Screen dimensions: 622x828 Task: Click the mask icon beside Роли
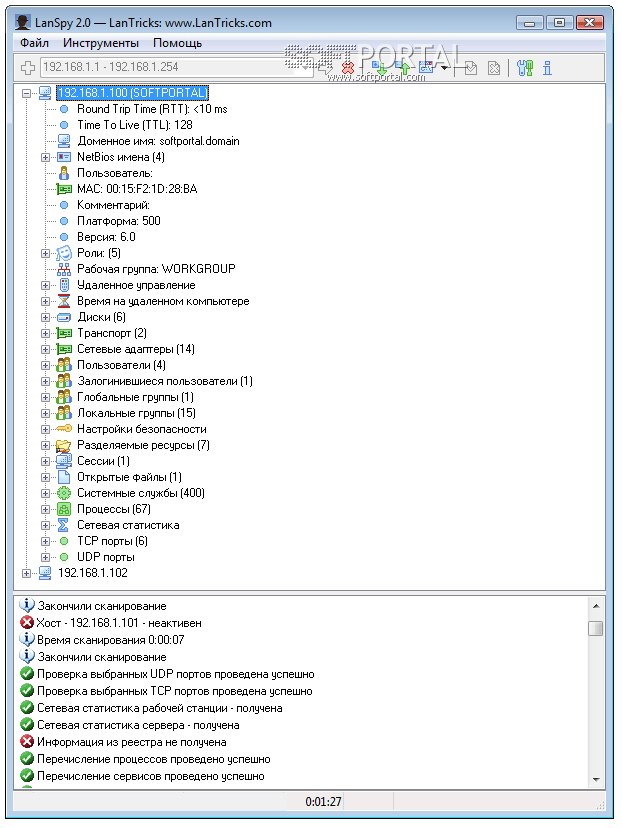(x=64, y=253)
